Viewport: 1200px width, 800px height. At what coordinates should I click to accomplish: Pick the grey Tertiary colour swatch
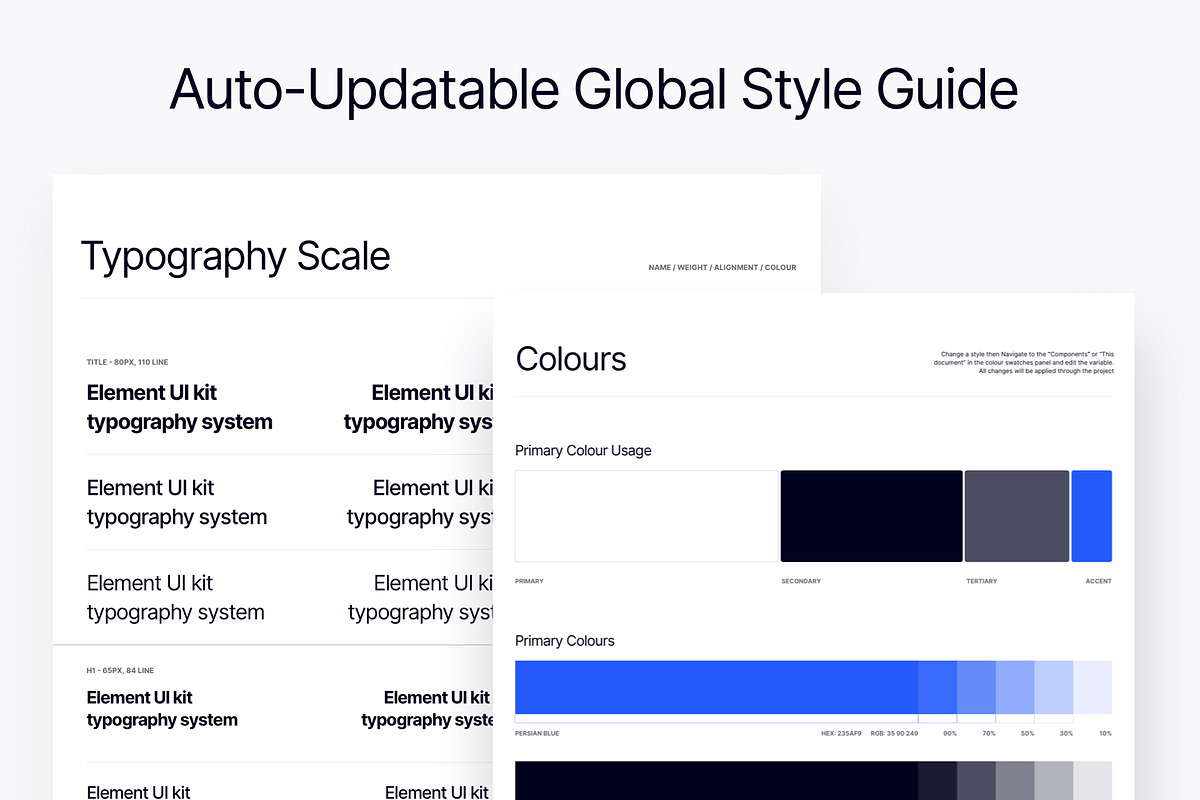pos(1016,516)
